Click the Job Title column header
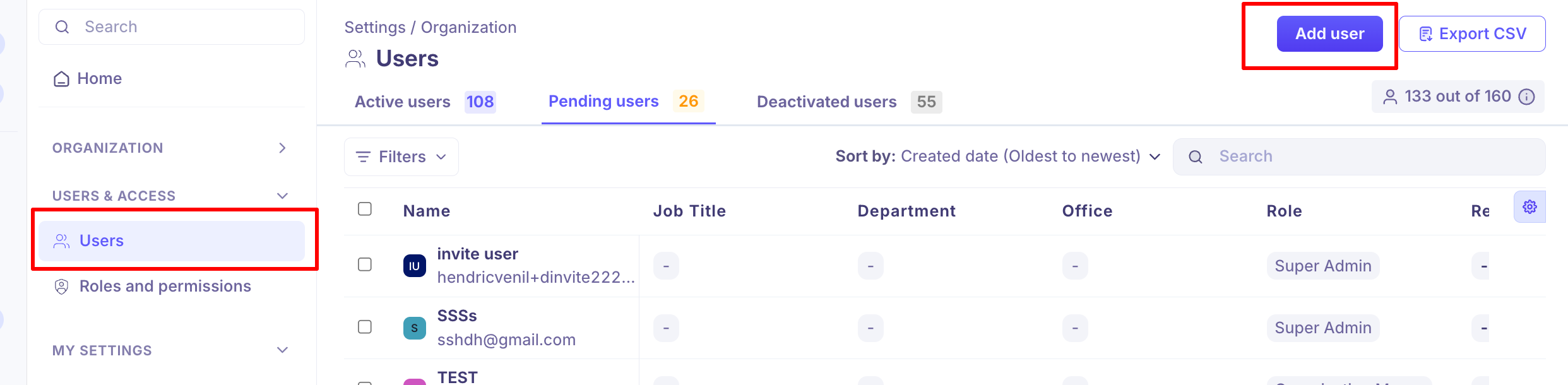Screen dimensions: 1568x385 (689, 211)
